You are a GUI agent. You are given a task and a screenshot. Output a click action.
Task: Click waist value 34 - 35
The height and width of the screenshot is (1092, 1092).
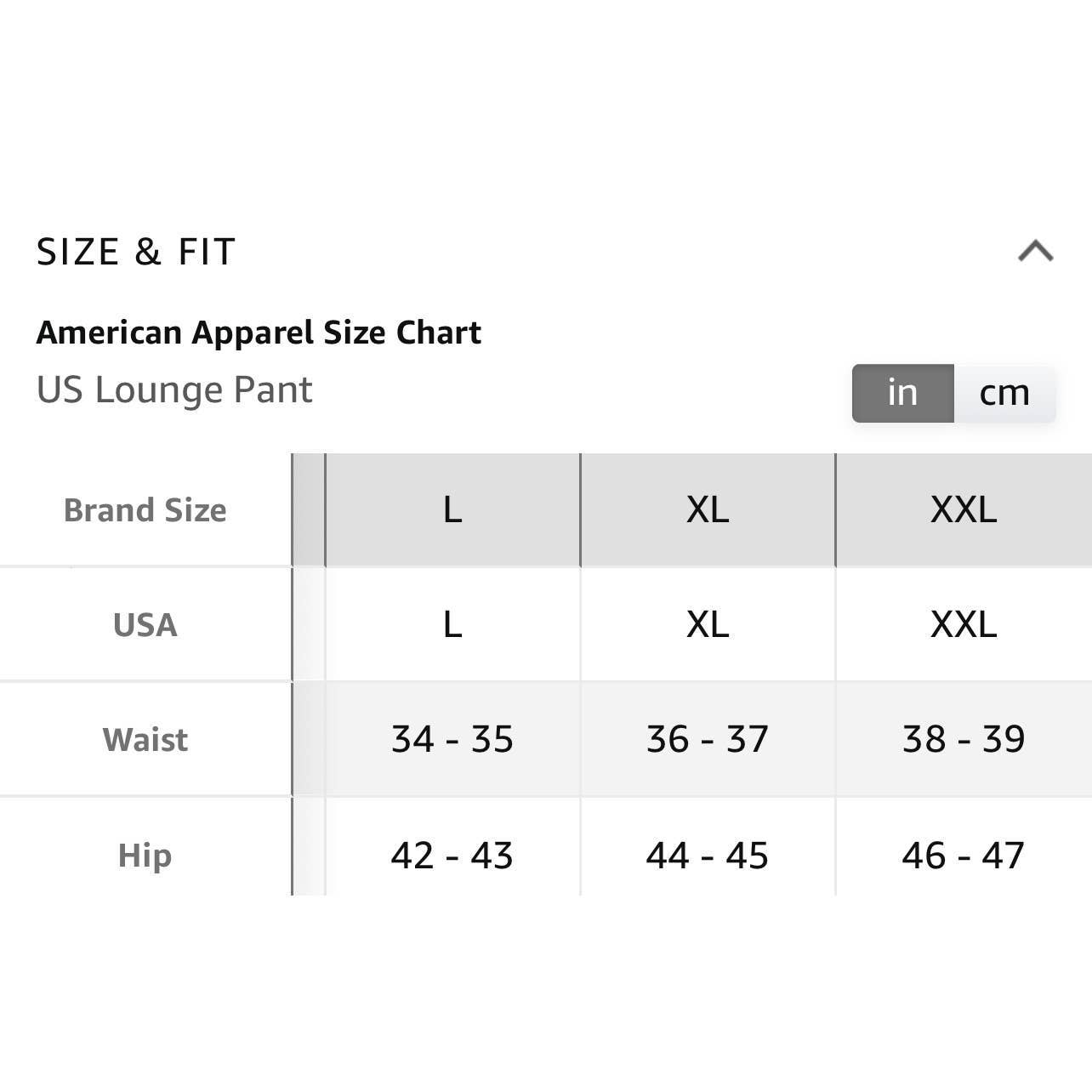point(452,739)
